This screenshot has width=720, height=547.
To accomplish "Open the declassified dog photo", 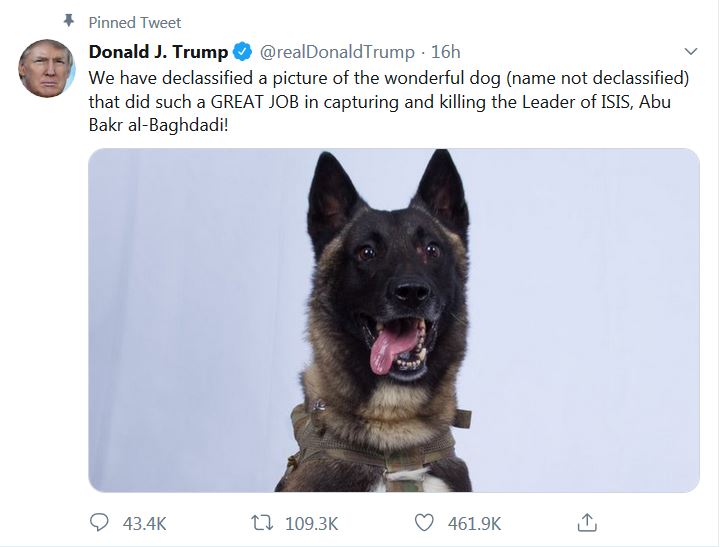I will [394, 320].
